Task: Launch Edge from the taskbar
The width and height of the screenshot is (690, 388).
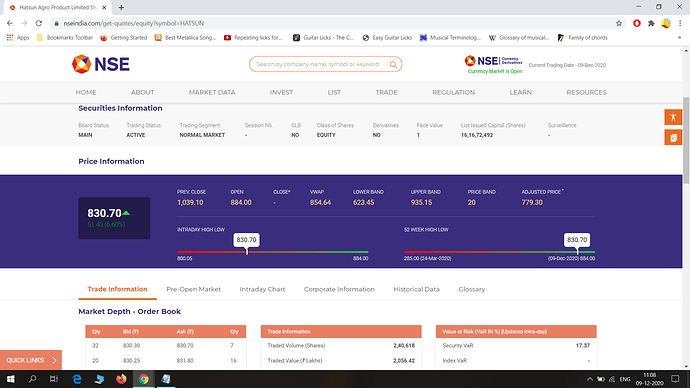Action: [x=77, y=379]
